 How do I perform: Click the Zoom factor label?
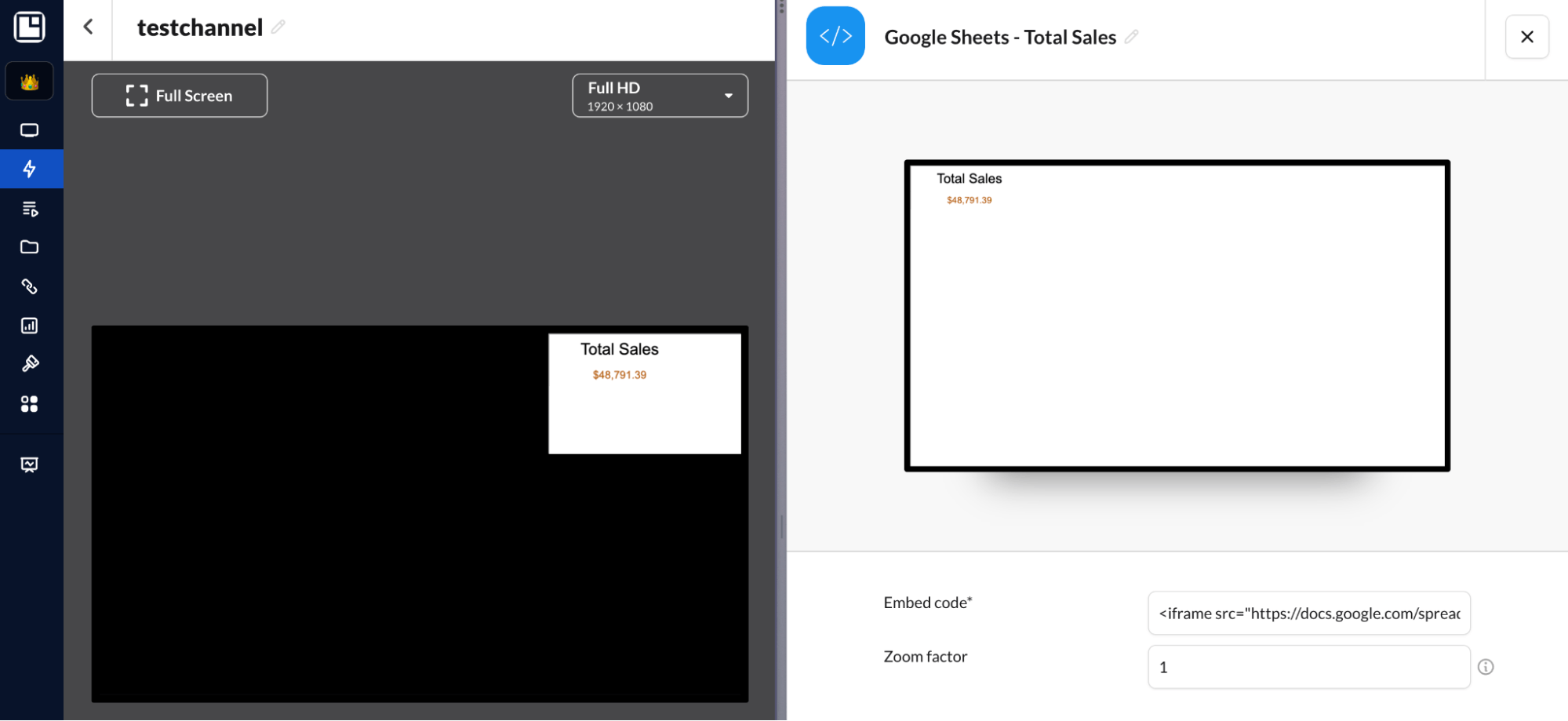926,657
